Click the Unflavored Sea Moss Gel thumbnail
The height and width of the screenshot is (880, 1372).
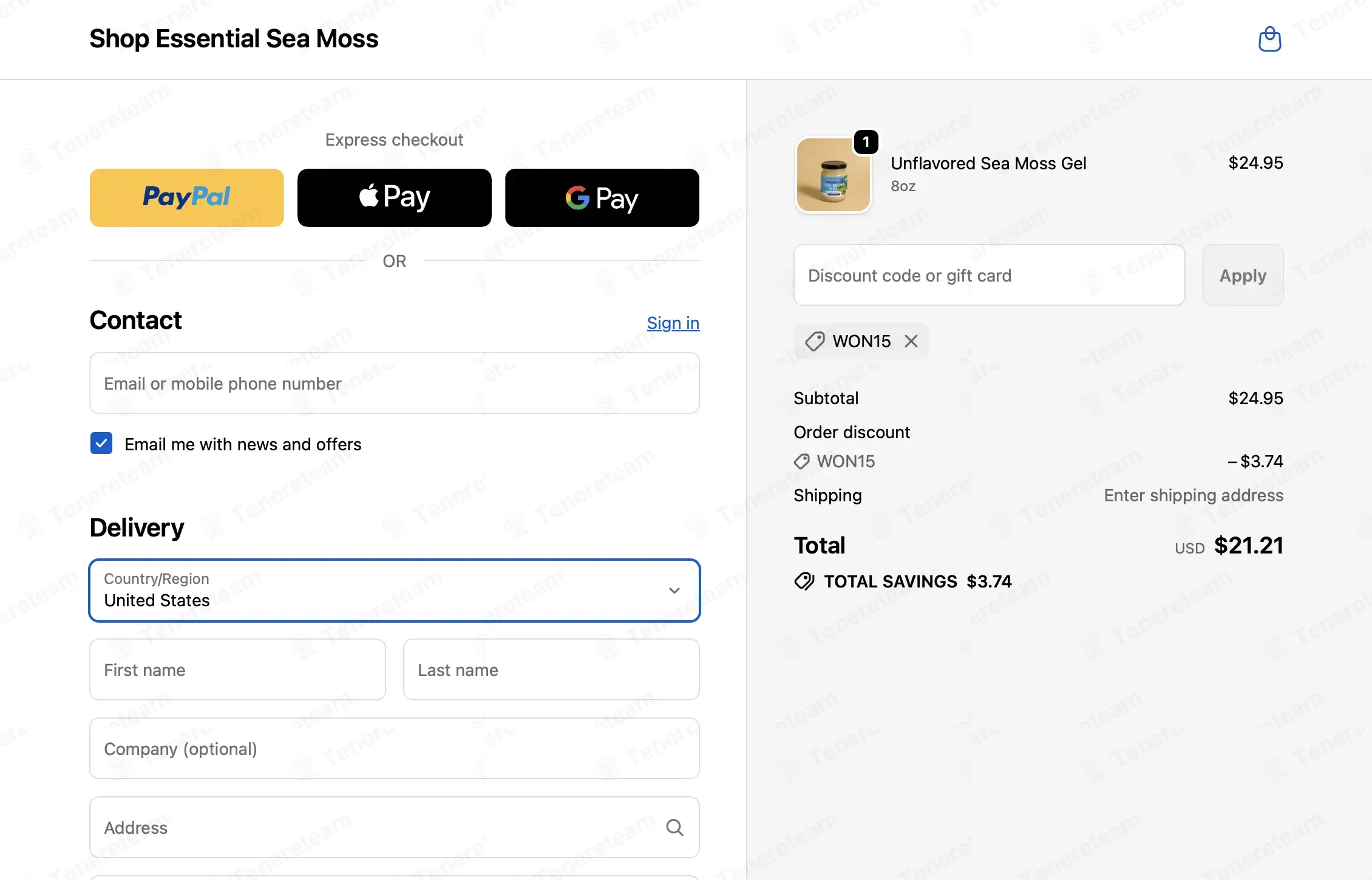pos(833,175)
